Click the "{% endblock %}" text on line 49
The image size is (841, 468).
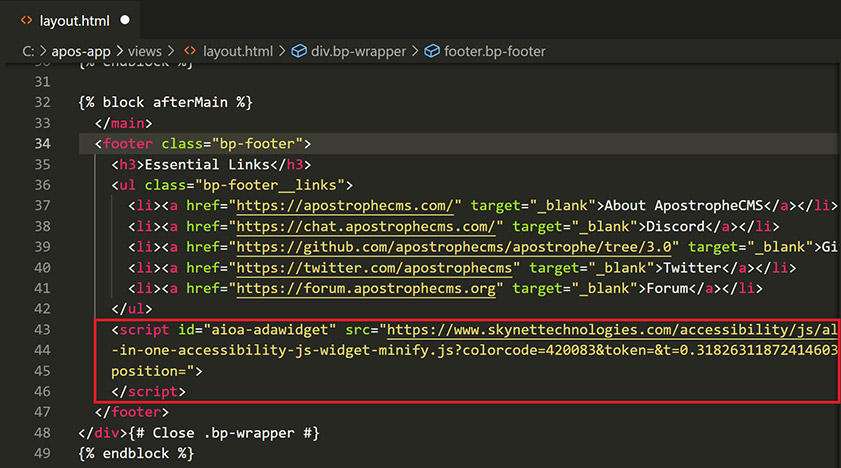coord(136,454)
